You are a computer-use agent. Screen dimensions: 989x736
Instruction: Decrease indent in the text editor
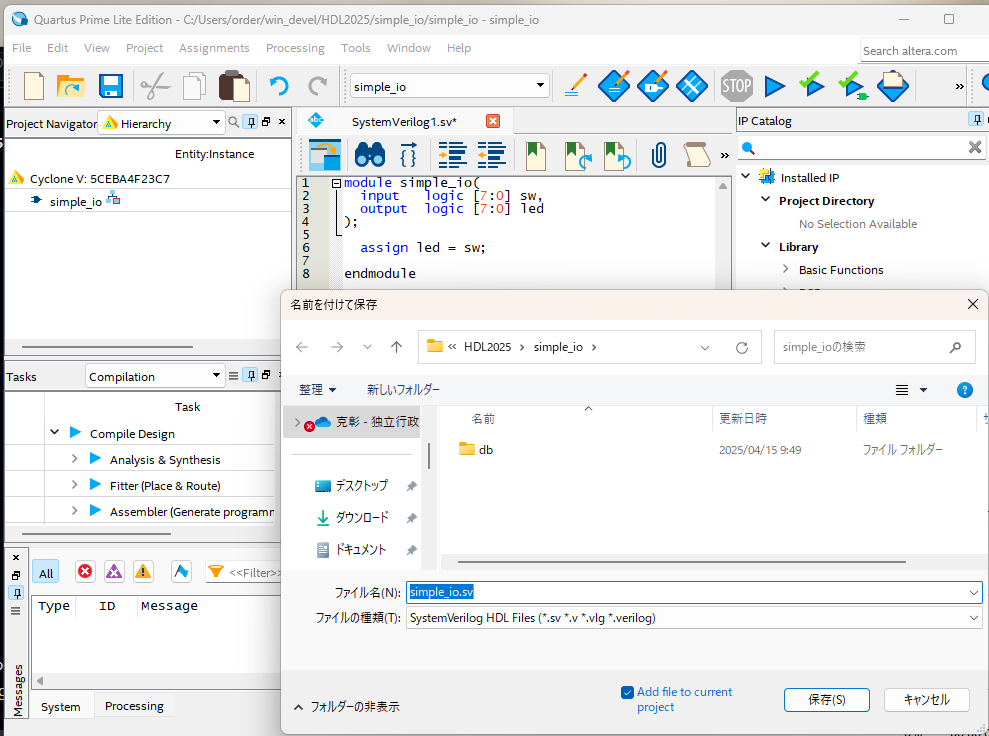491,155
